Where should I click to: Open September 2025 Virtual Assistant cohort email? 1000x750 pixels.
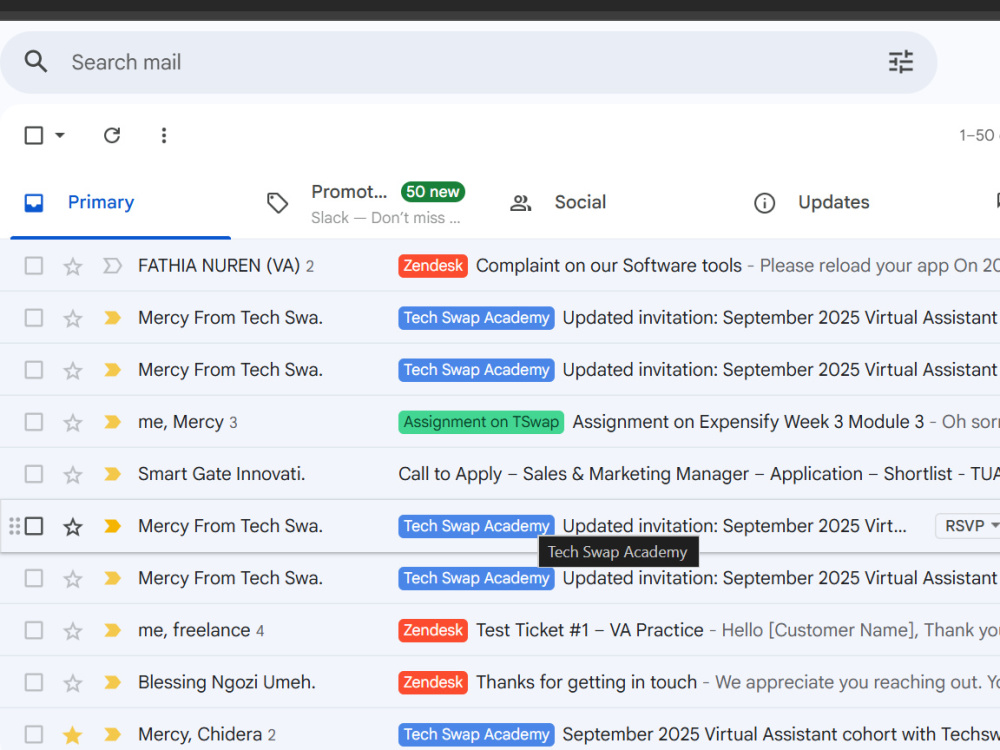pyautogui.click(x=781, y=735)
